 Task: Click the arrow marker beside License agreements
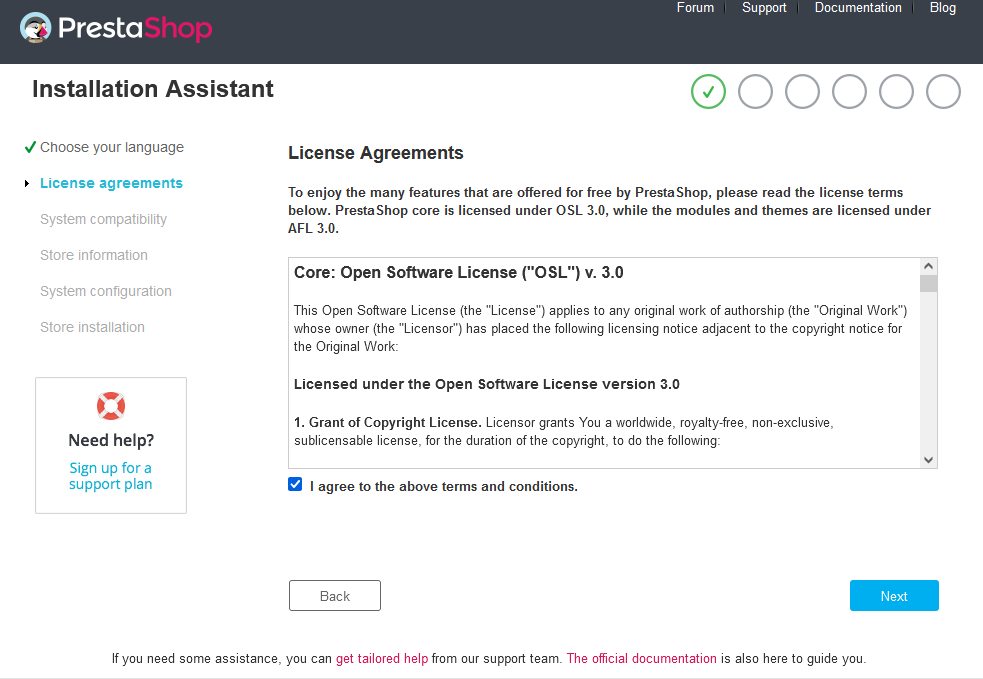tap(27, 184)
